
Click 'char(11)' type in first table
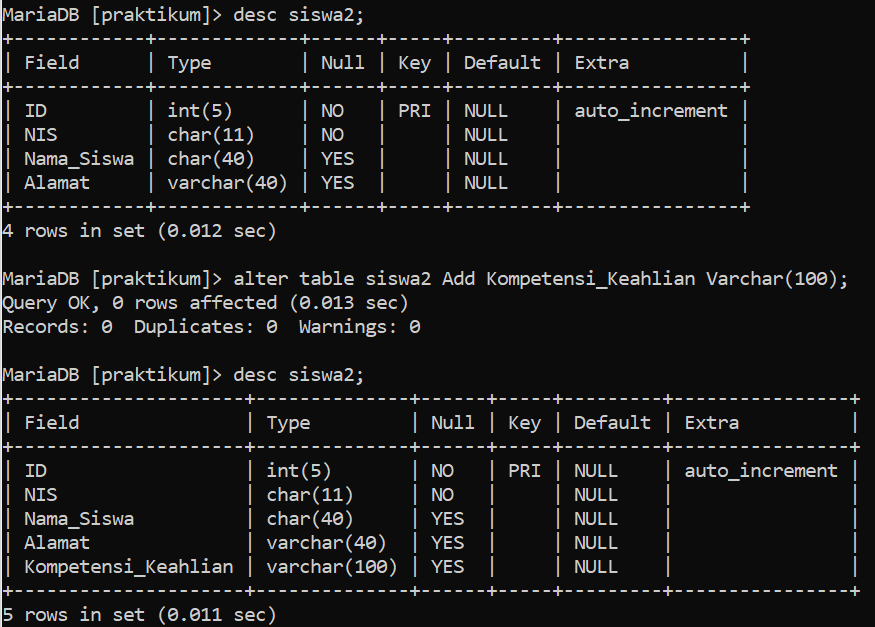(210, 135)
